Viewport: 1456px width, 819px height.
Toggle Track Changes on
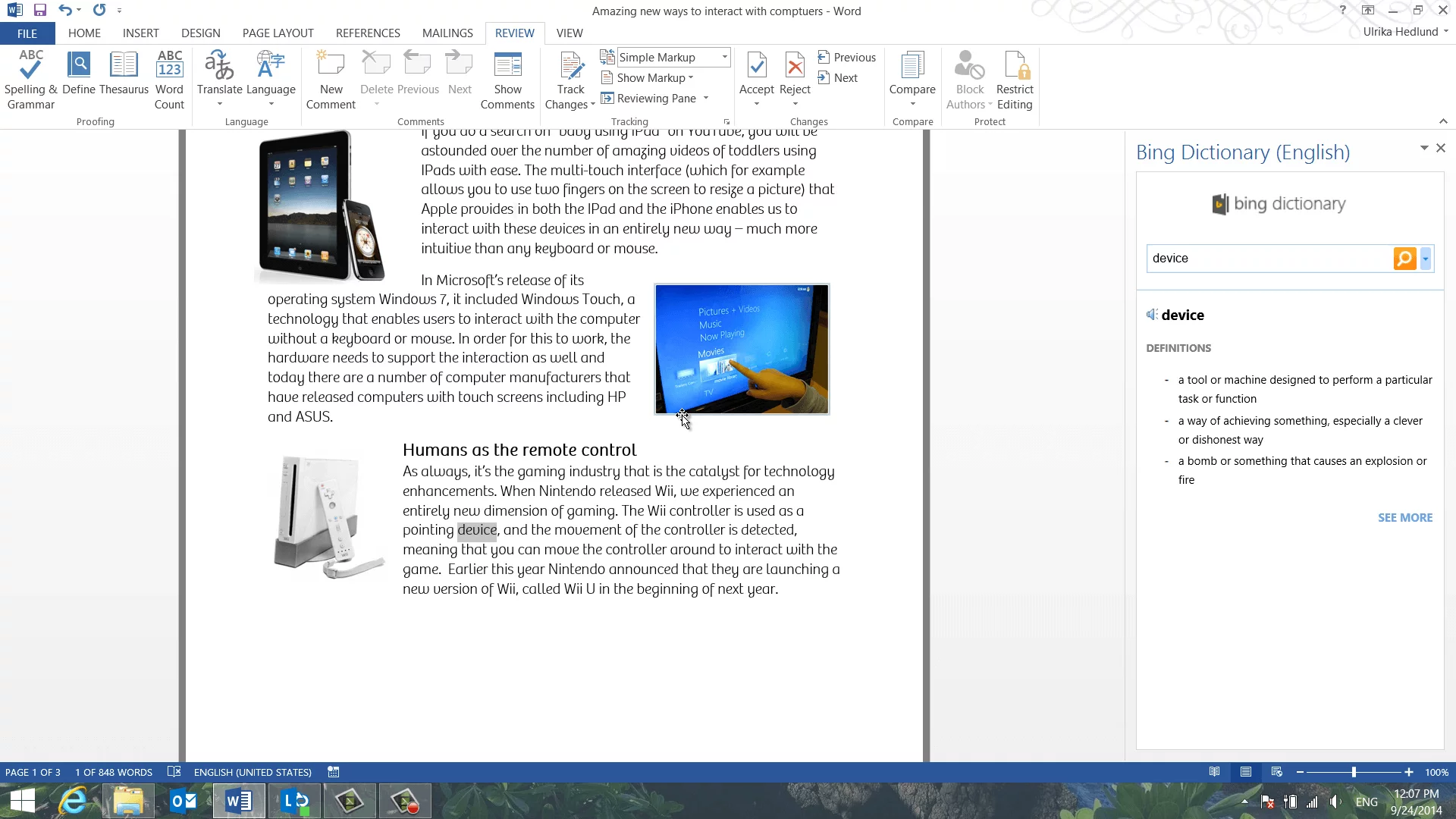570,68
